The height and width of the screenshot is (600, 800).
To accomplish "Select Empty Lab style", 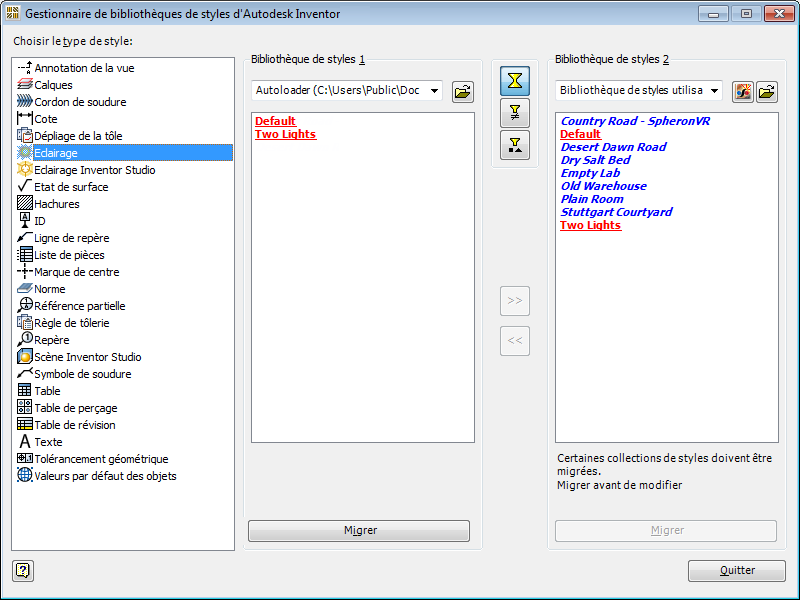I will (x=590, y=173).
